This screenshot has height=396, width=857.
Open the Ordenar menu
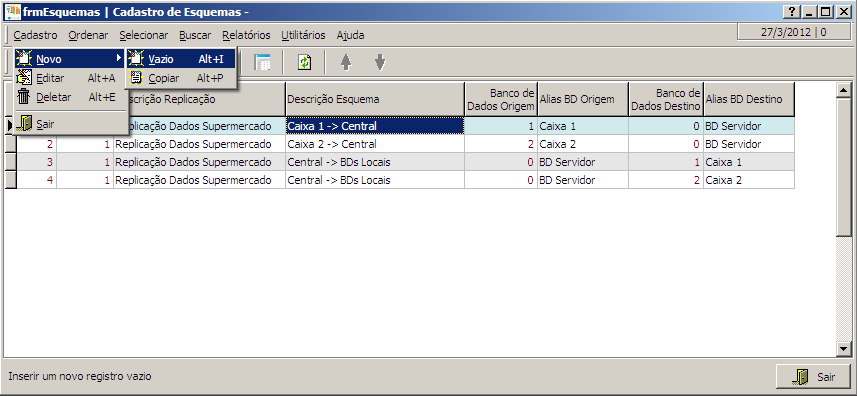[89, 35]
